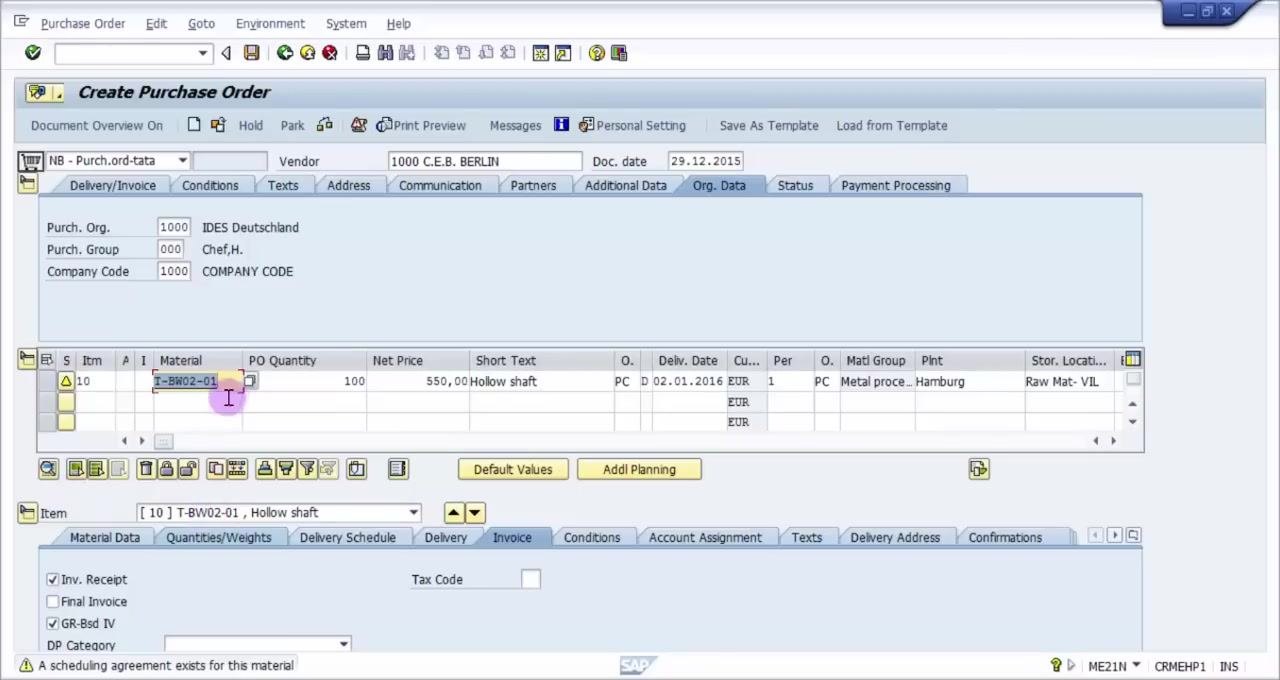Uncheck the GR-Bsd IV checkbox
The width and height of the screenshot is (1280, 680).
point(53,623)
